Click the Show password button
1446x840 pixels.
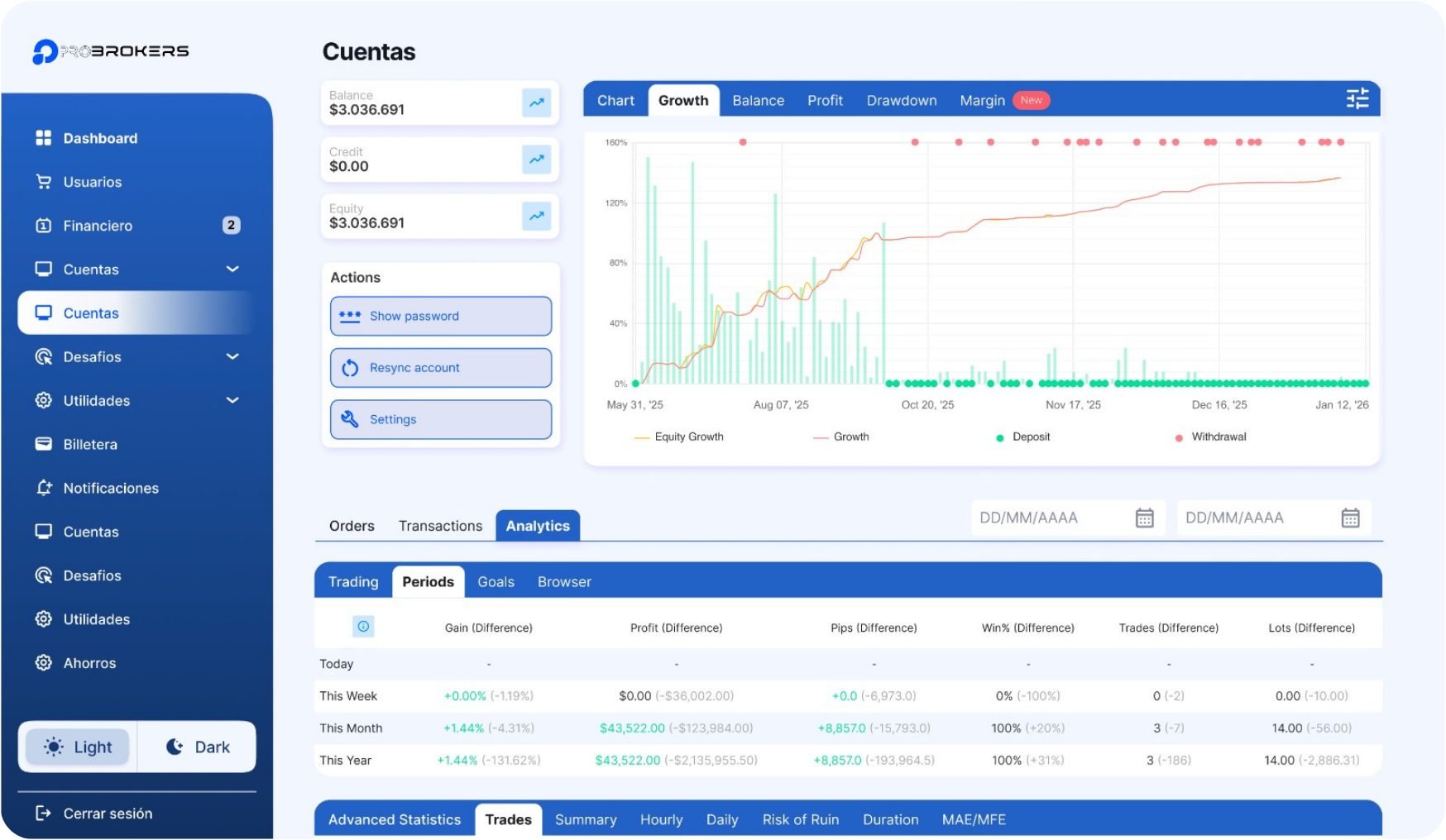coord(440,316)
